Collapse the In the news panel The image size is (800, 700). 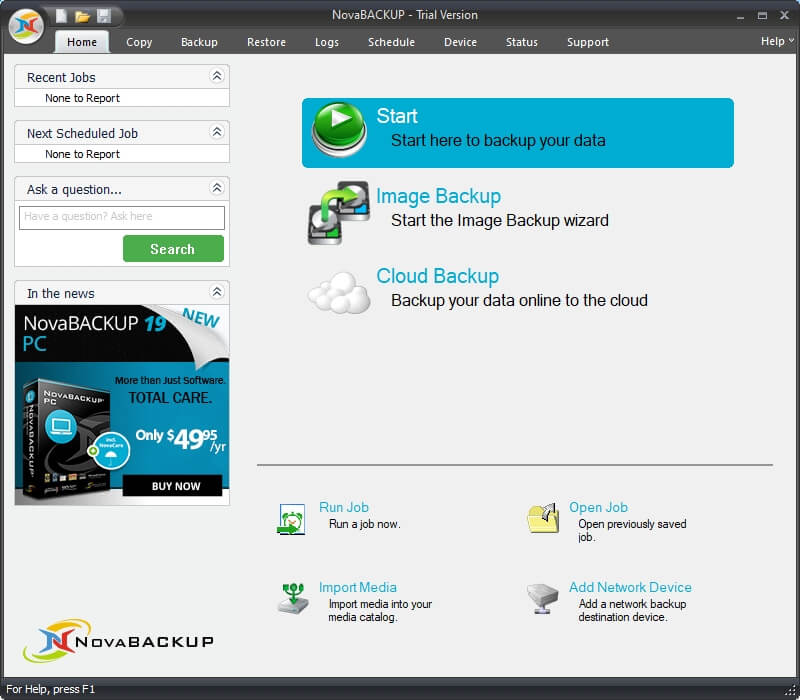[x=217, y=292]
